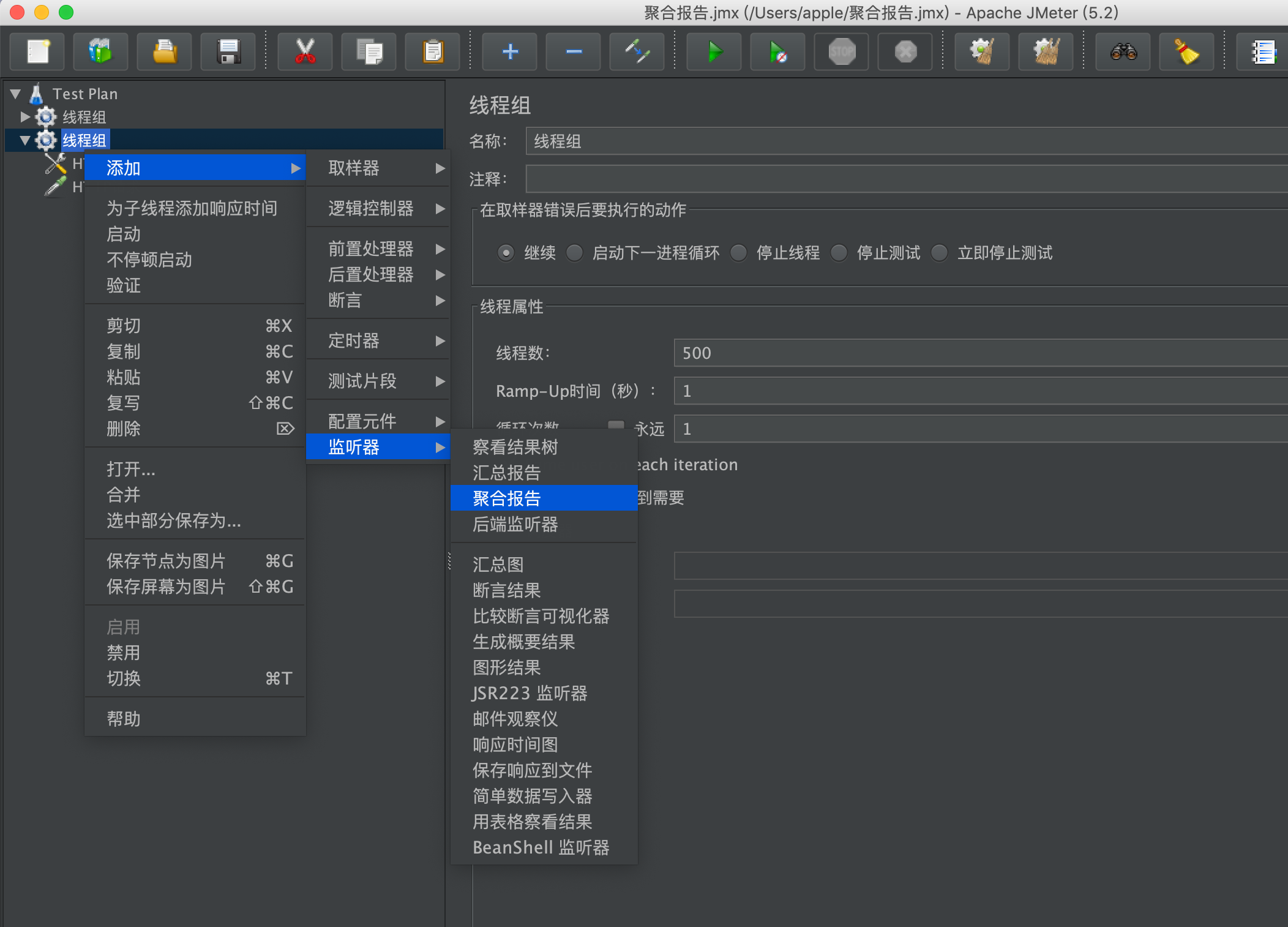Choose 察看结果树 from the listener menu
Screen dimensions: 1288x927
click(x=544, y=447)
